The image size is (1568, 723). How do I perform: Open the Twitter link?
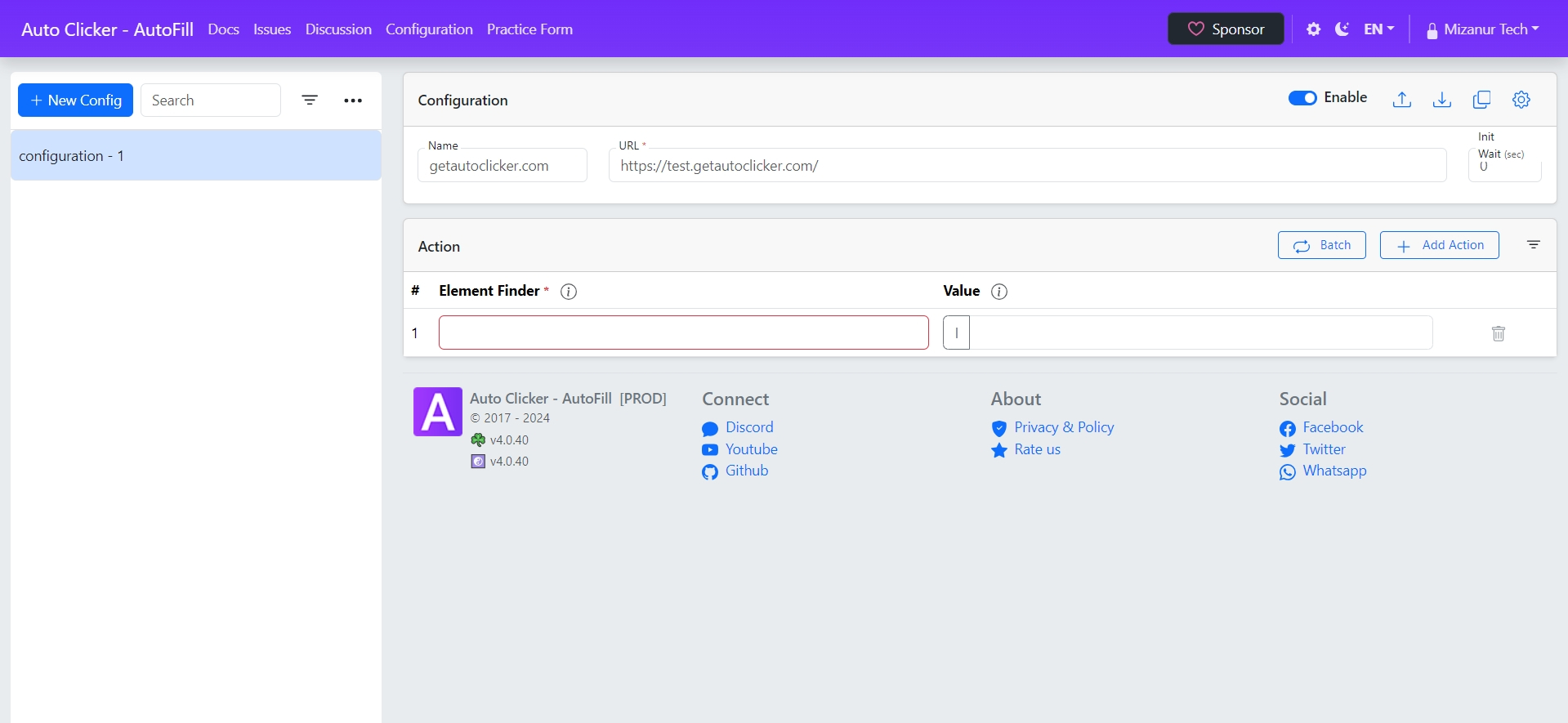1324,449
